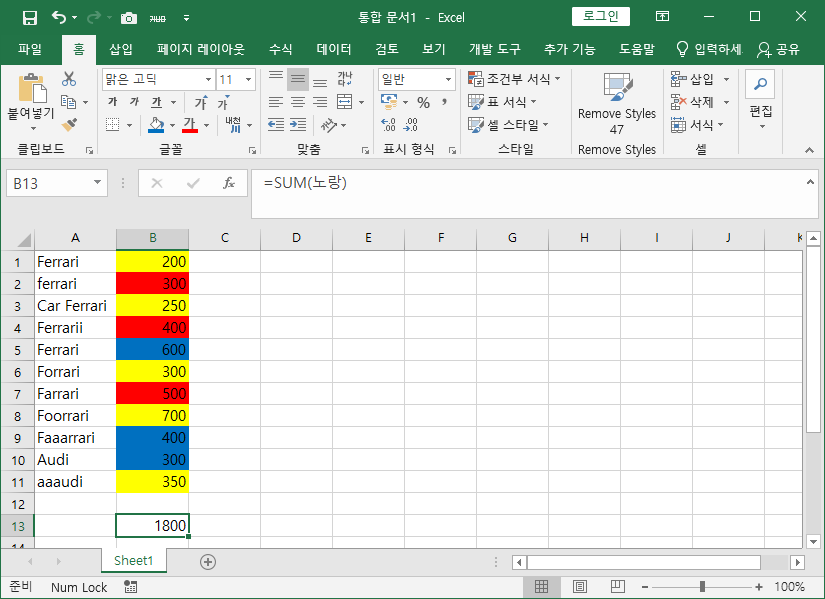825x599 pixels.
Task: Click the Insert Function fx icon
Action: click(229, 183)
